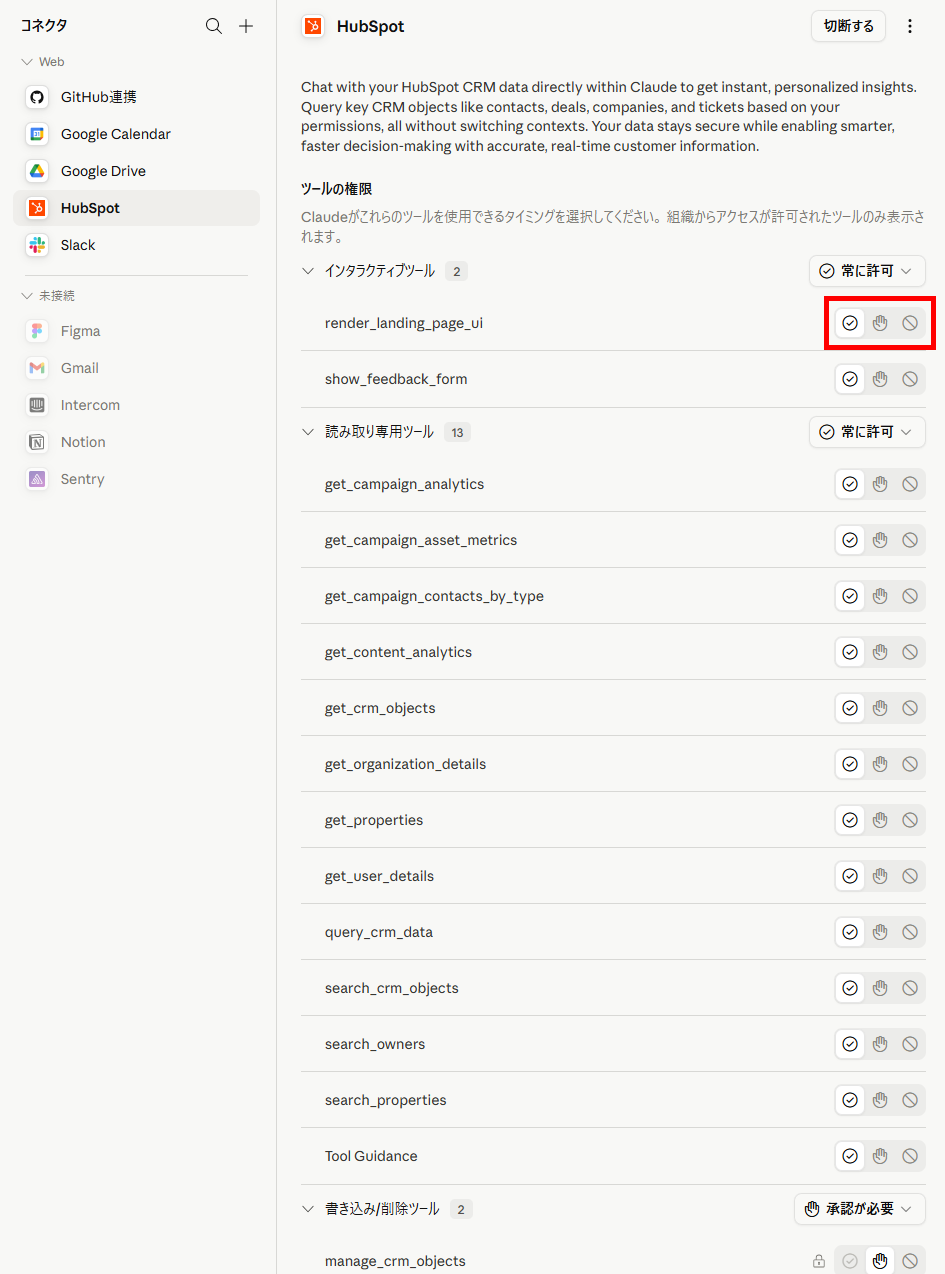
Task: Open the Slack connector
Action: coord(136,245)
